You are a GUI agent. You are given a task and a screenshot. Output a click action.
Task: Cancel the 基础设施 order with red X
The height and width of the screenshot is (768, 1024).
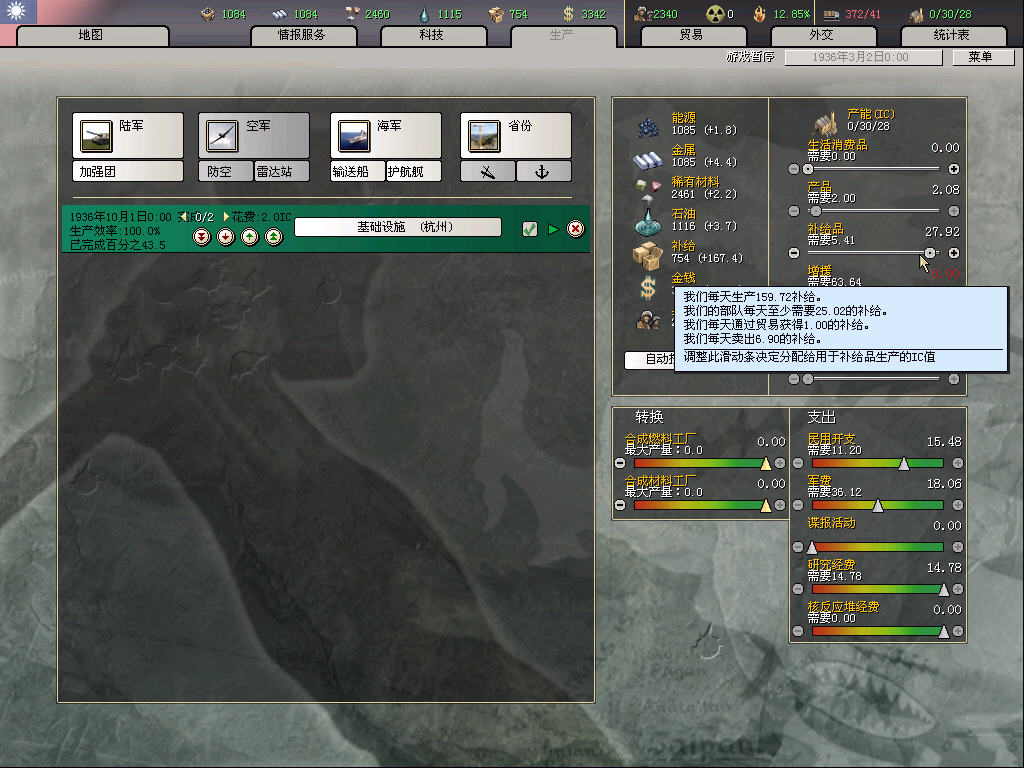tap(575, 229)
